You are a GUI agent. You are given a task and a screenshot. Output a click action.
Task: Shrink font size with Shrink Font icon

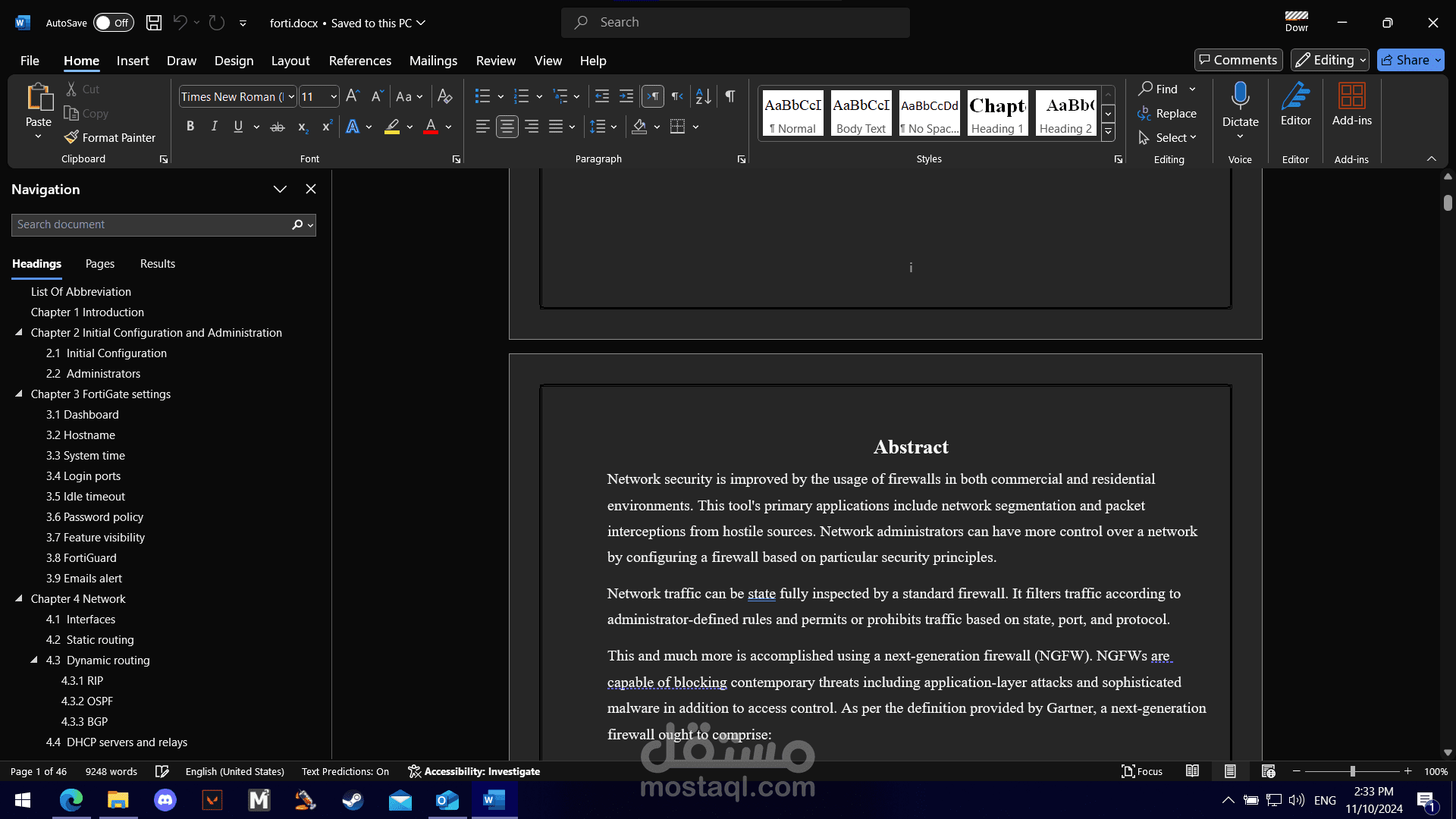click(x=376, y=96)
